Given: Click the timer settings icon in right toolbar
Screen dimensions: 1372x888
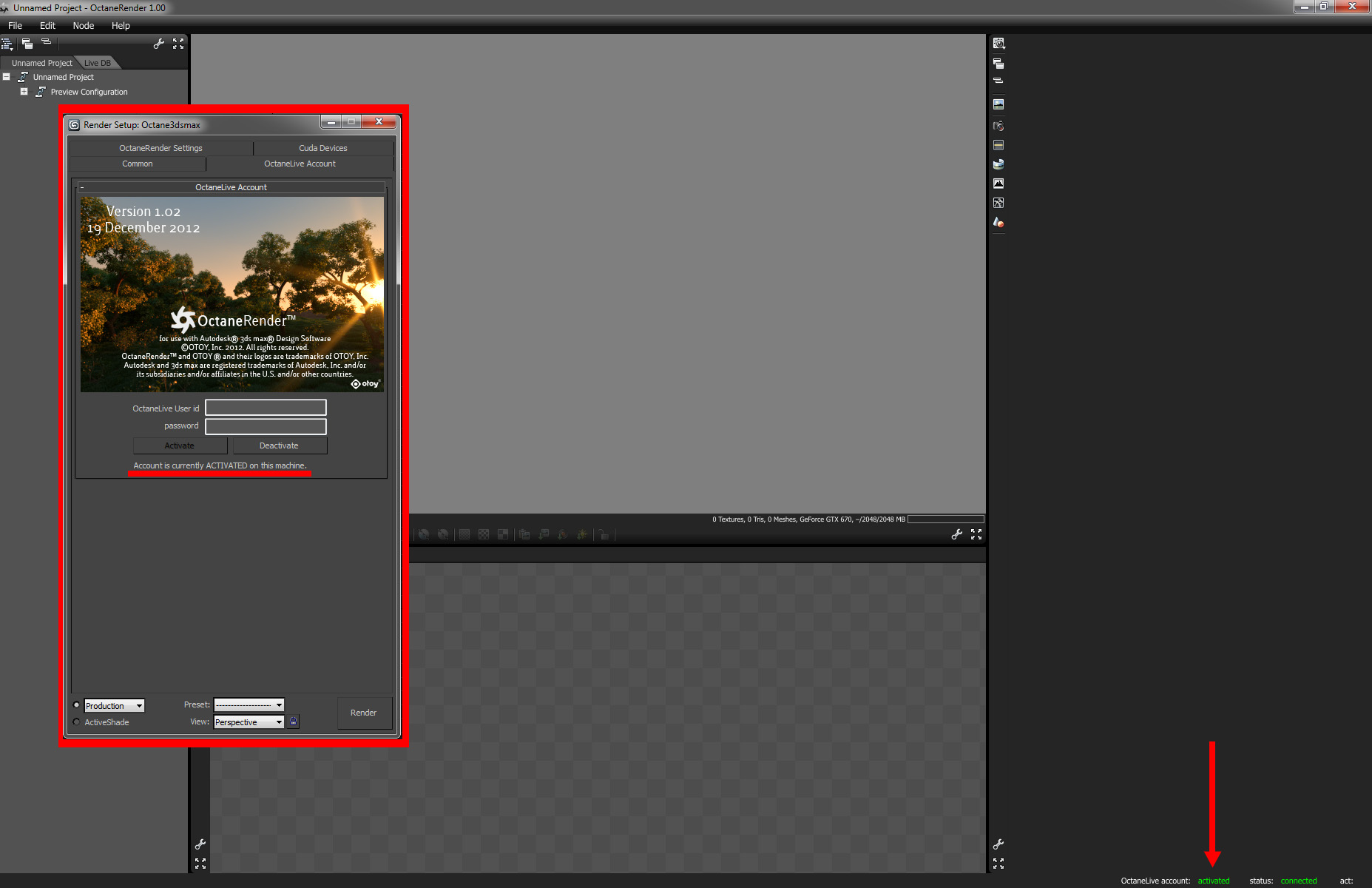Looking at the screenshot, I should click(x=998, y=44).
